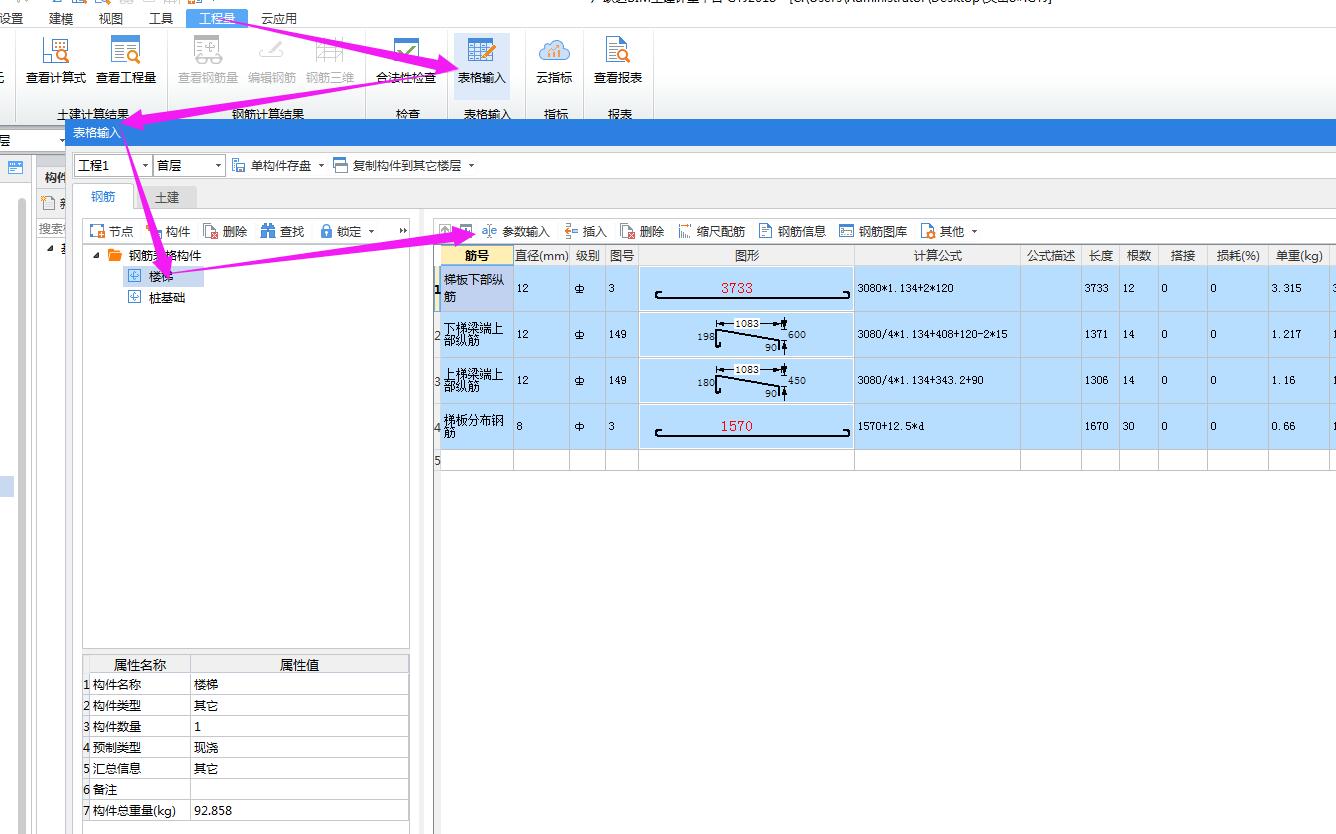
Task: Expand 单构件存盘 dropdown arrow
Action: (x=321, y=166)
